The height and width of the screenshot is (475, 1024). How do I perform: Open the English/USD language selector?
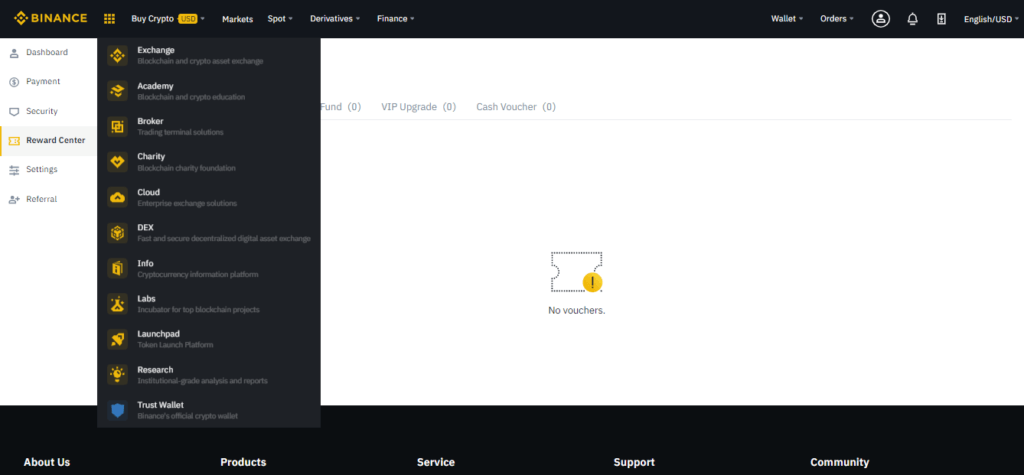coord(991,19)
